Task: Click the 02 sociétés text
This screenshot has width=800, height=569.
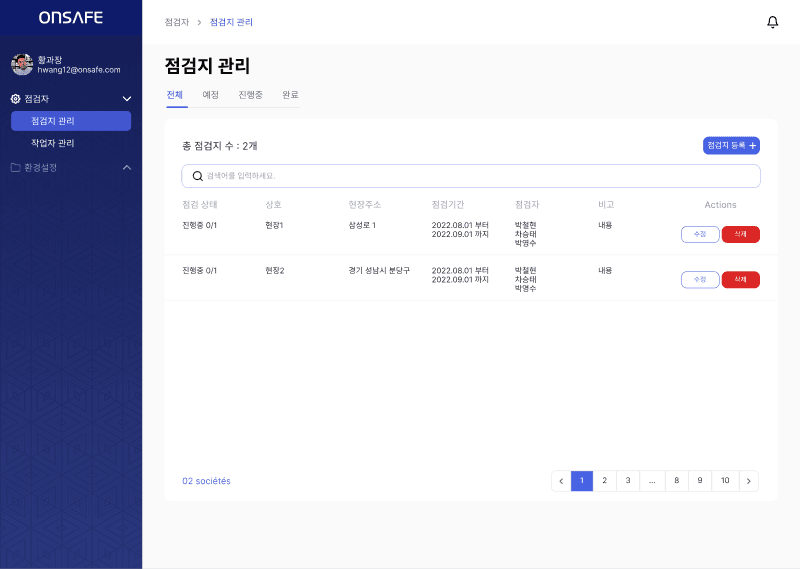Action: click(x=206, y=481)
